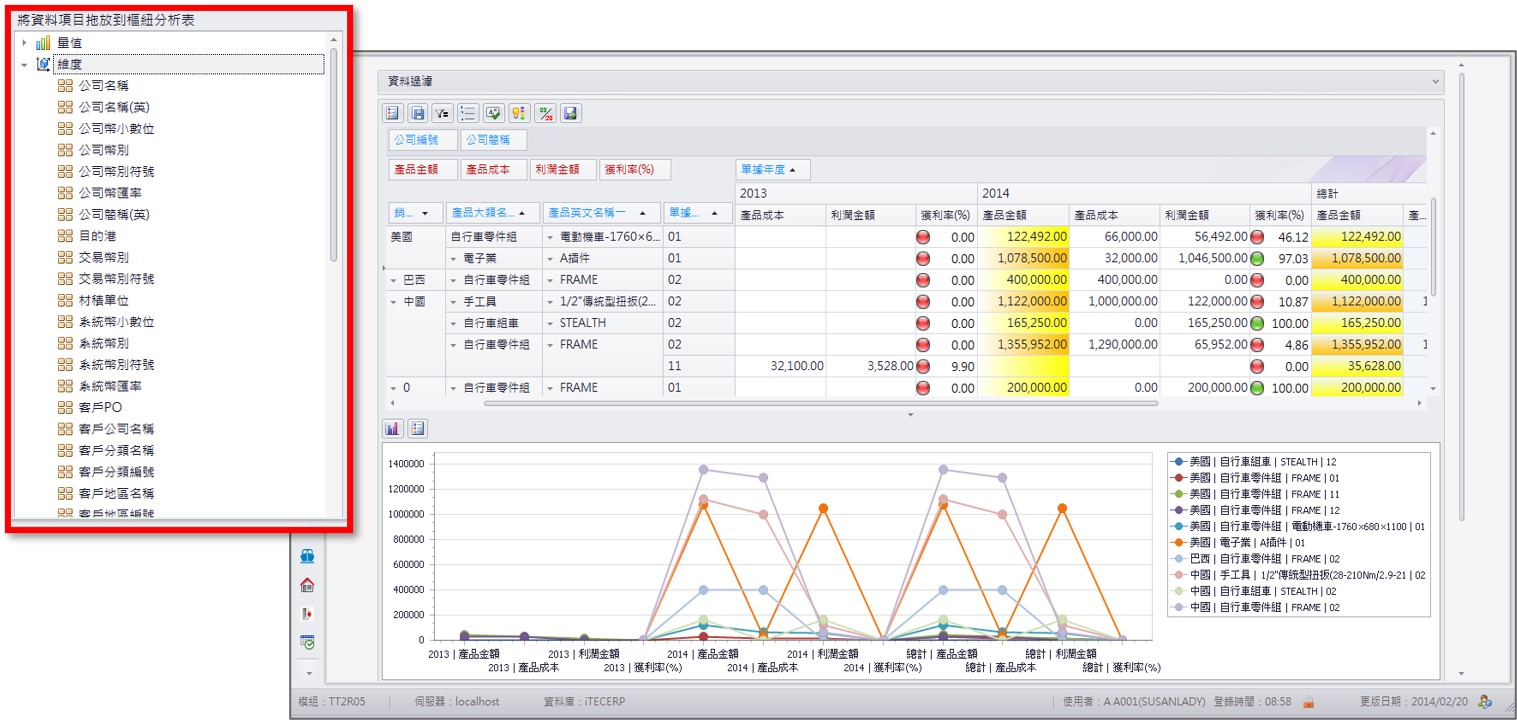
Task: Click the export disk icon with arrow
Action: tap(570, 113)
